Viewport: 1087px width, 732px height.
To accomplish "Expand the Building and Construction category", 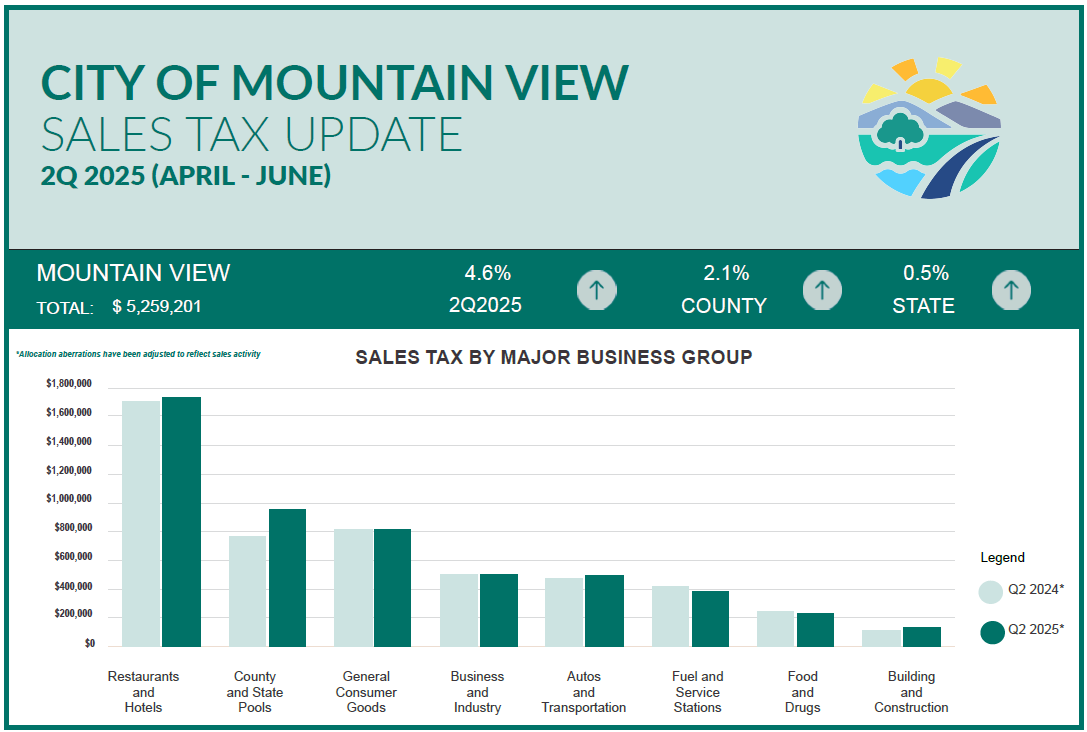I will pos(911,691).
